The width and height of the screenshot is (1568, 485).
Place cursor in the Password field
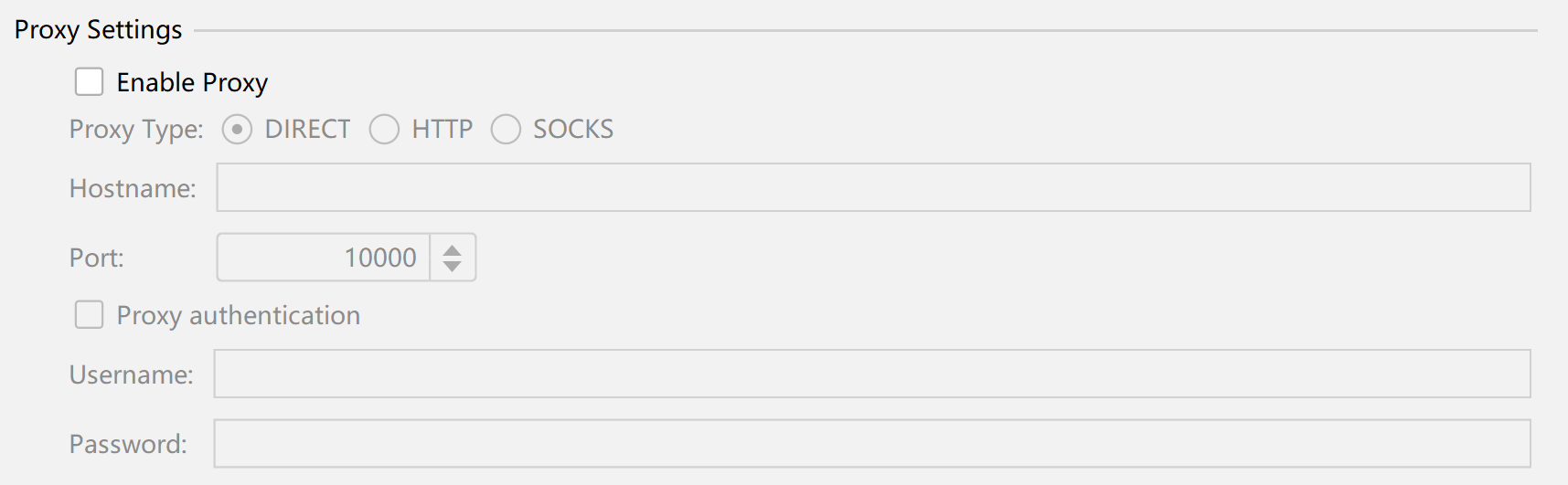[x=871, y=444]
